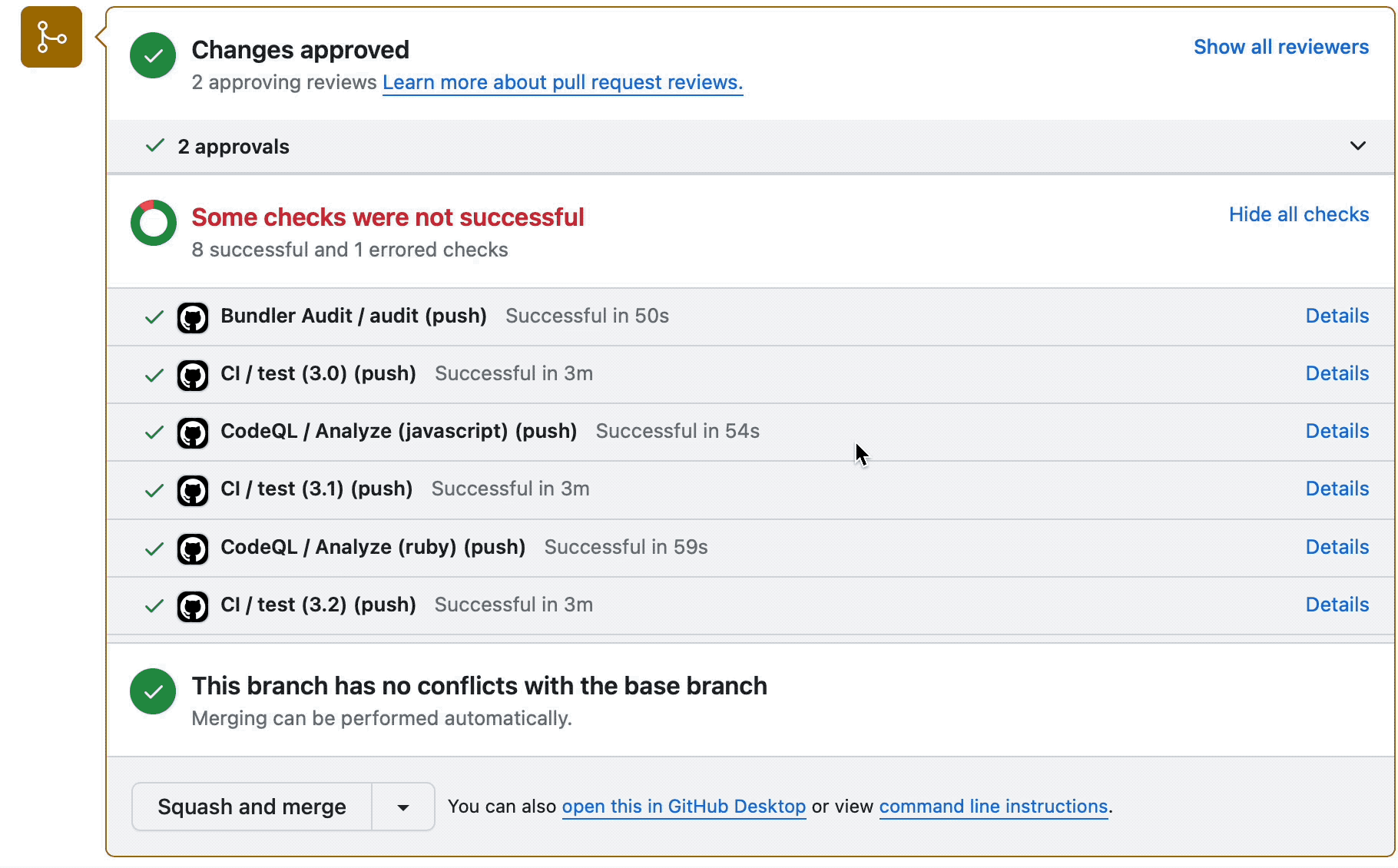
Task: Click the no conflicts green check icon
Action: point(153,691)
